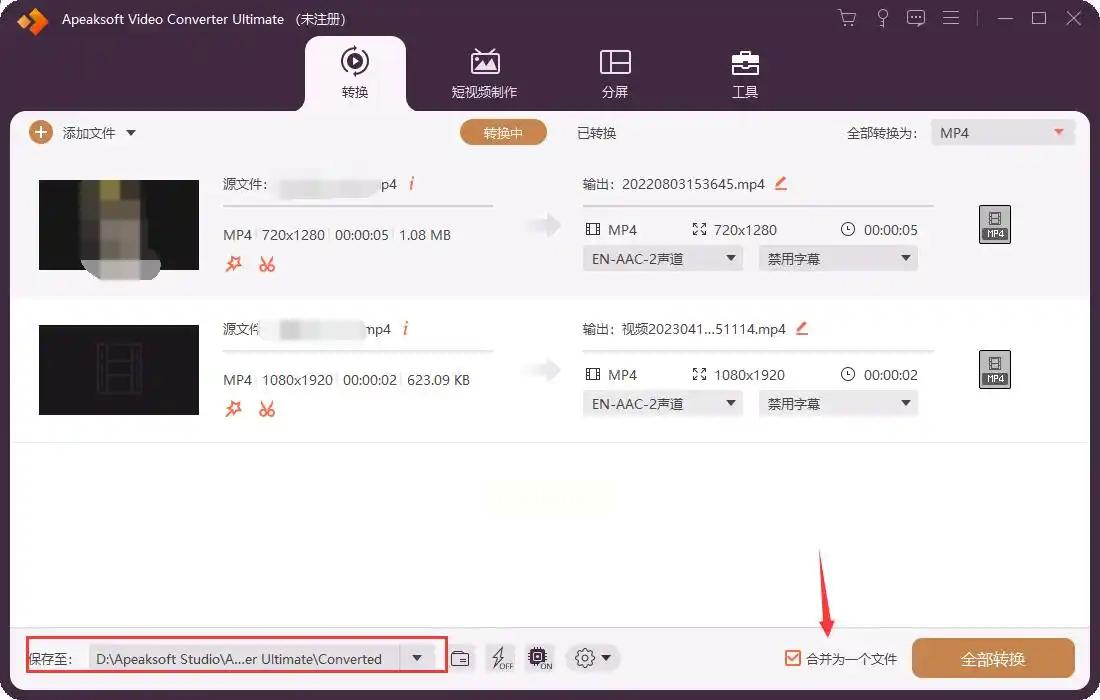
Task: Click the save path field D:\Apeaksoft Studio
Action: (244, 659)
